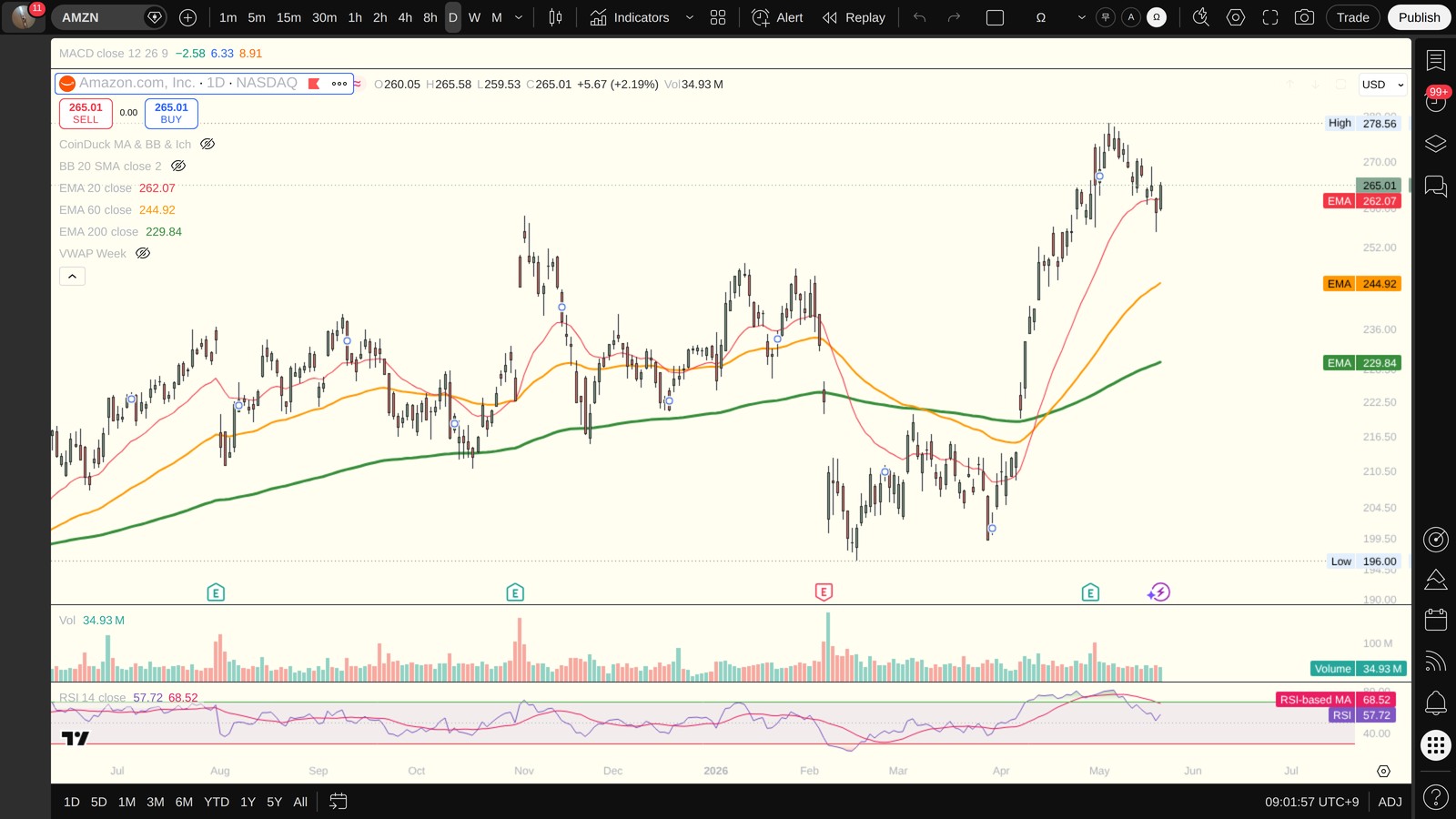Open the more options dots beside symbol name
Screen dimensions: 1456x819
tap(339, 83)
